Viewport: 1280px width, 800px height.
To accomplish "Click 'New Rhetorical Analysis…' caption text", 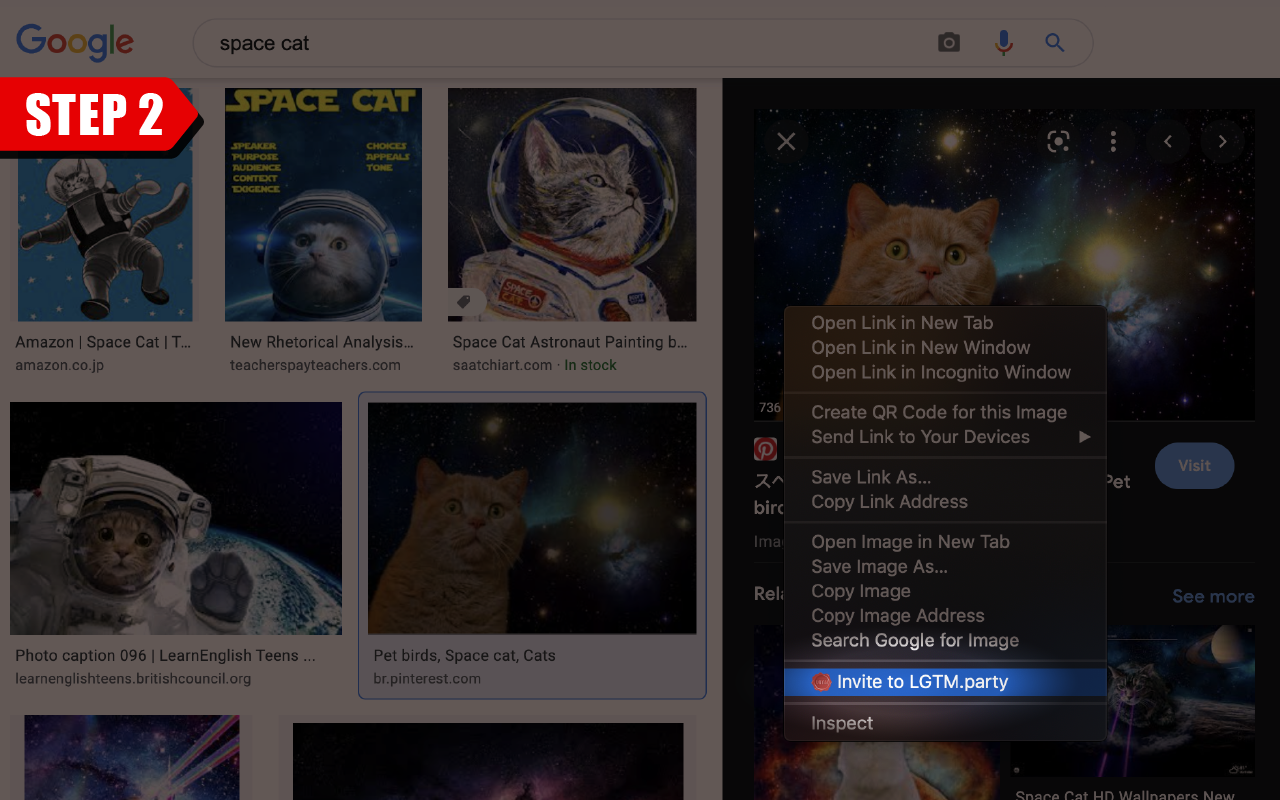I will click(x=322, y=342).
